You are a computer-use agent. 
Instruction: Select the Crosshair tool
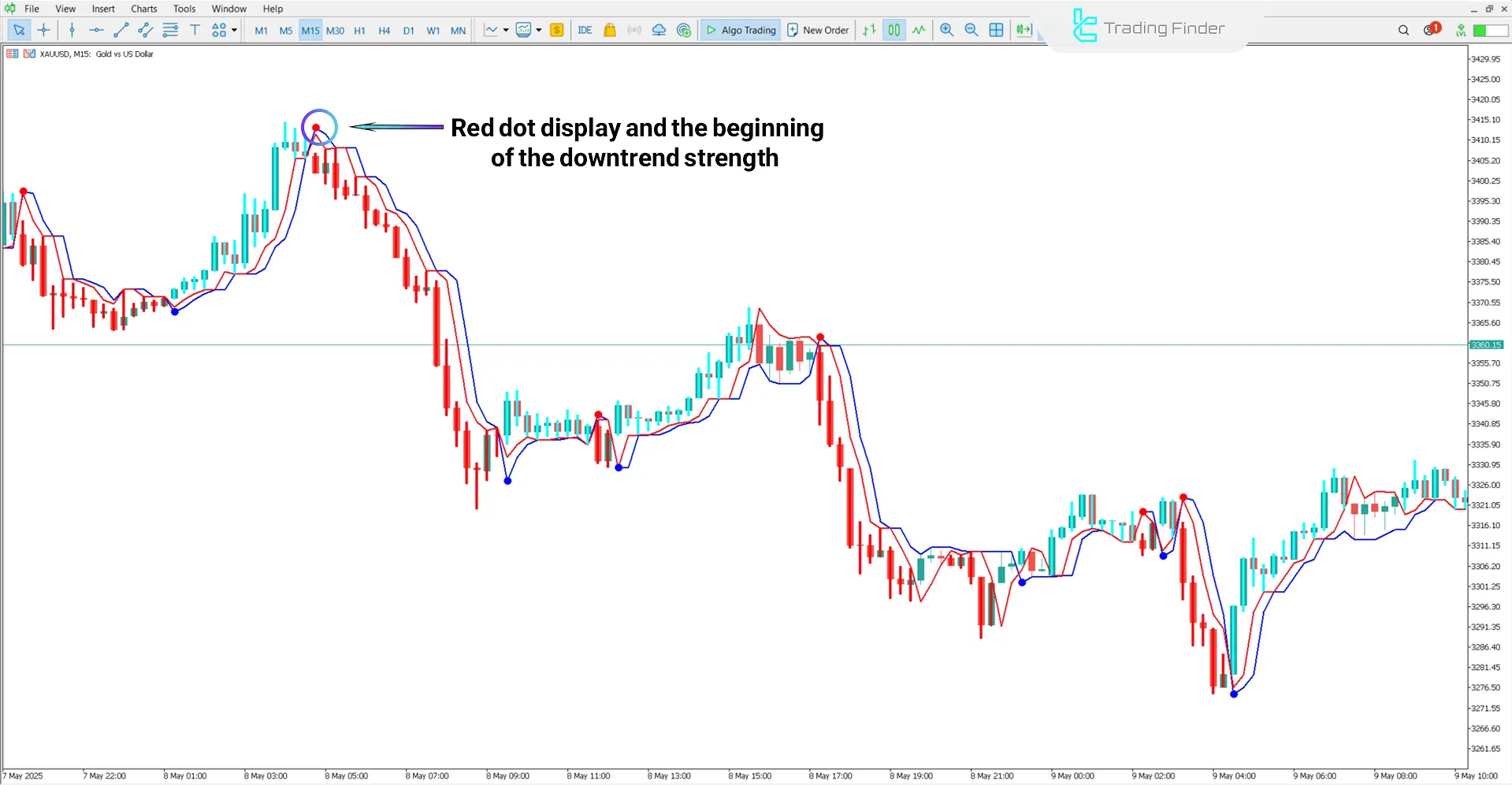(x=43, y=30)
